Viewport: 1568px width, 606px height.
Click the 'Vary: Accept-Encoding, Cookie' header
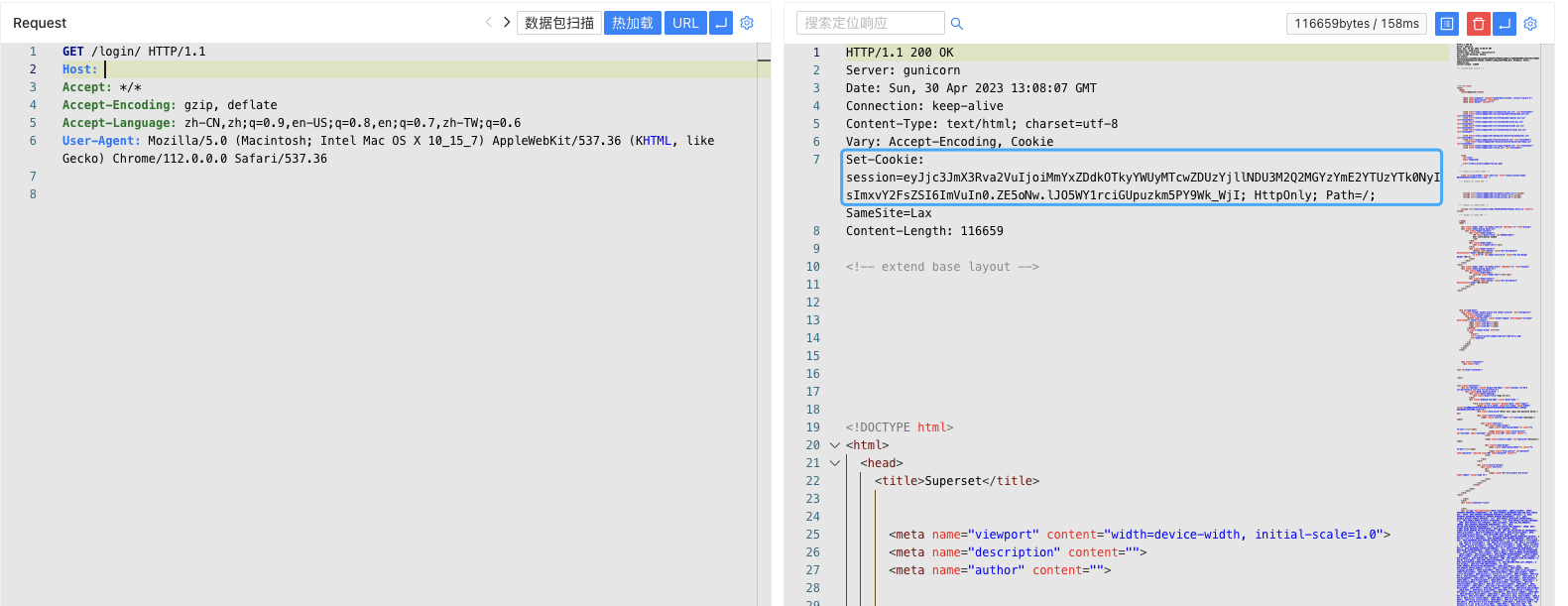(949, 142)
